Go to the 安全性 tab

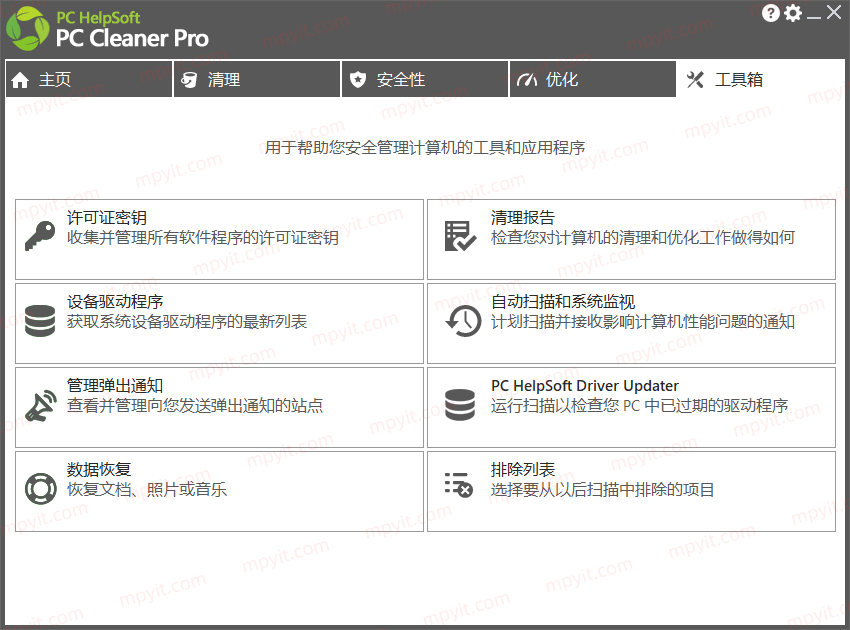(x=425, y=79)
